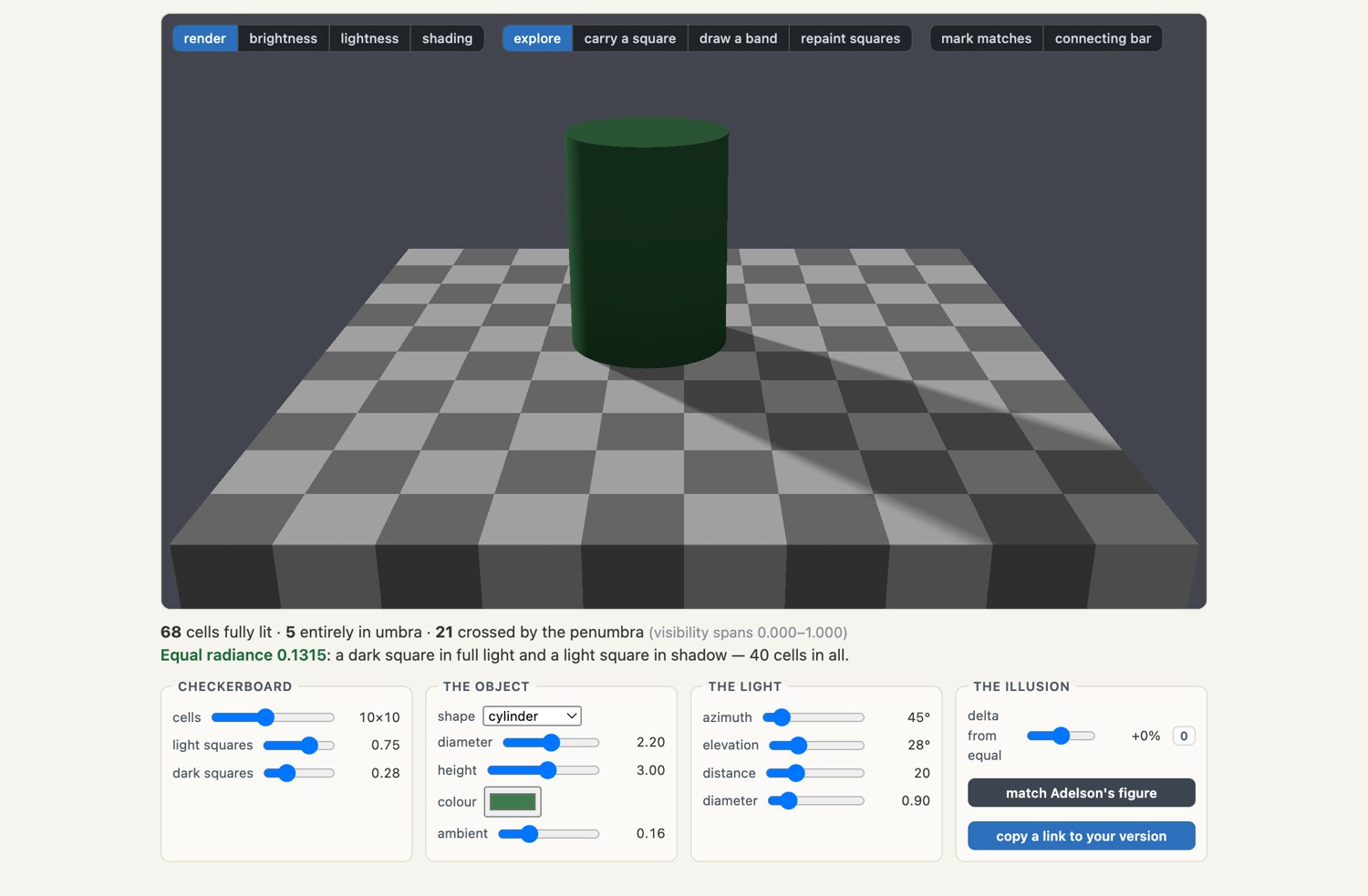
Task: Choose the explore mode
Action: click(537, 38)
